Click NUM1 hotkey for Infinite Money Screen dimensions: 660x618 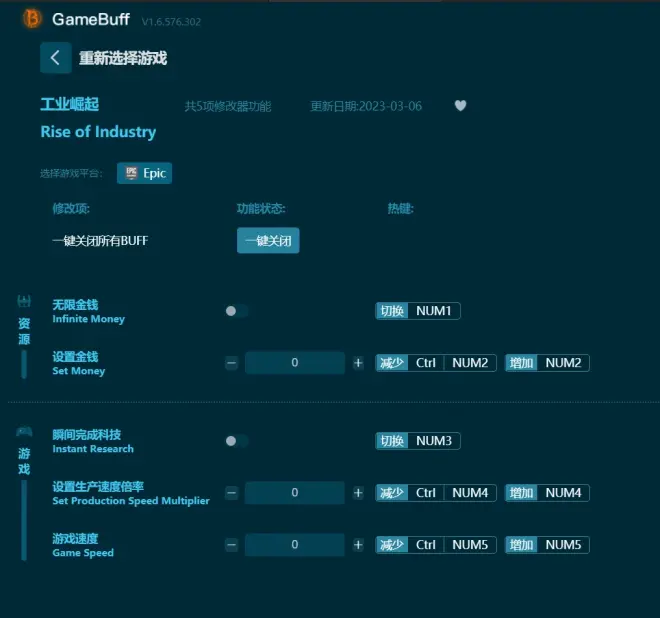tap(434, 311)
